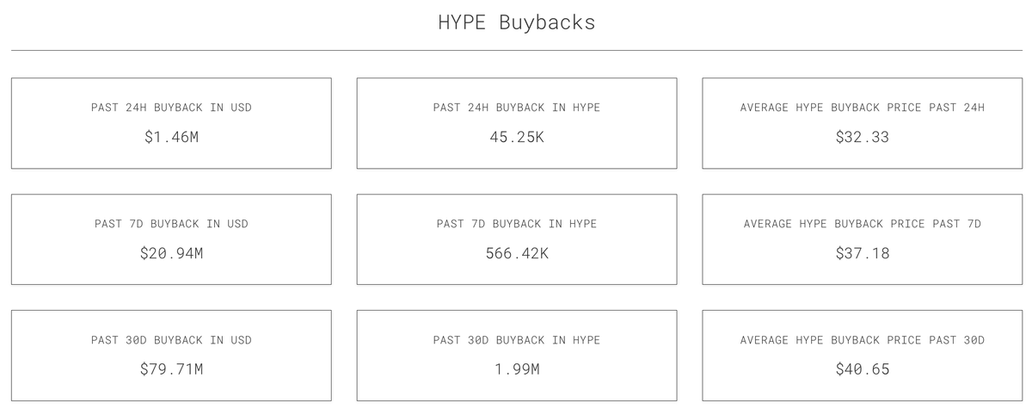Click the 1.99M HYPE amount

click(516, 370)
